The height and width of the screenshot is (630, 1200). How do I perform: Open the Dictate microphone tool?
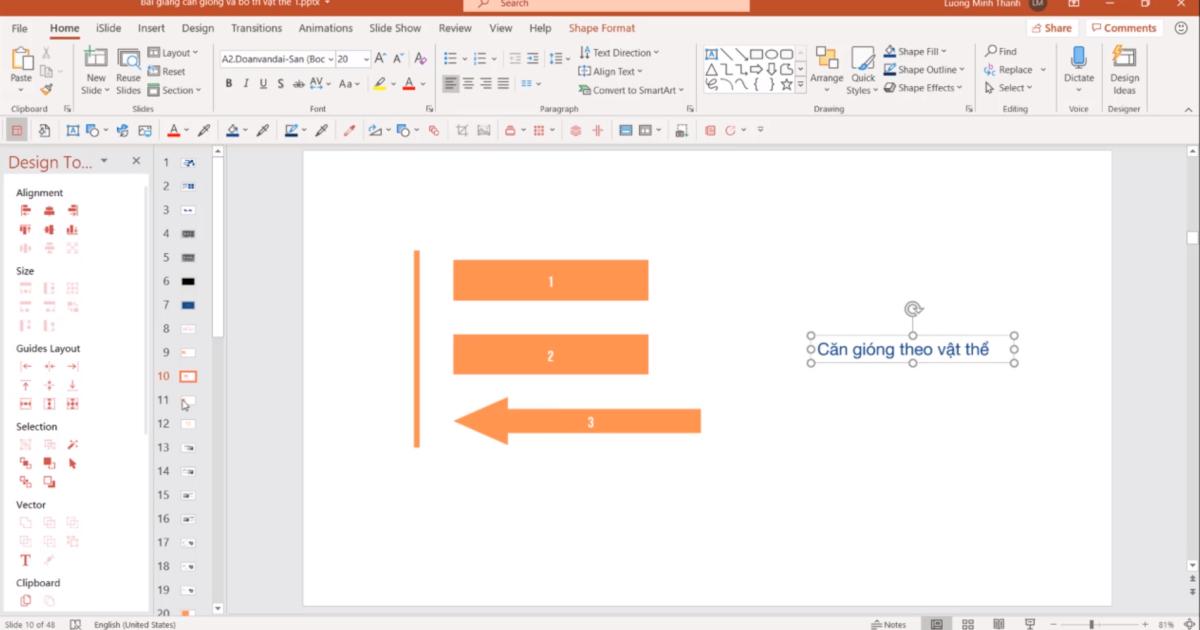(x=1078, y=66)
